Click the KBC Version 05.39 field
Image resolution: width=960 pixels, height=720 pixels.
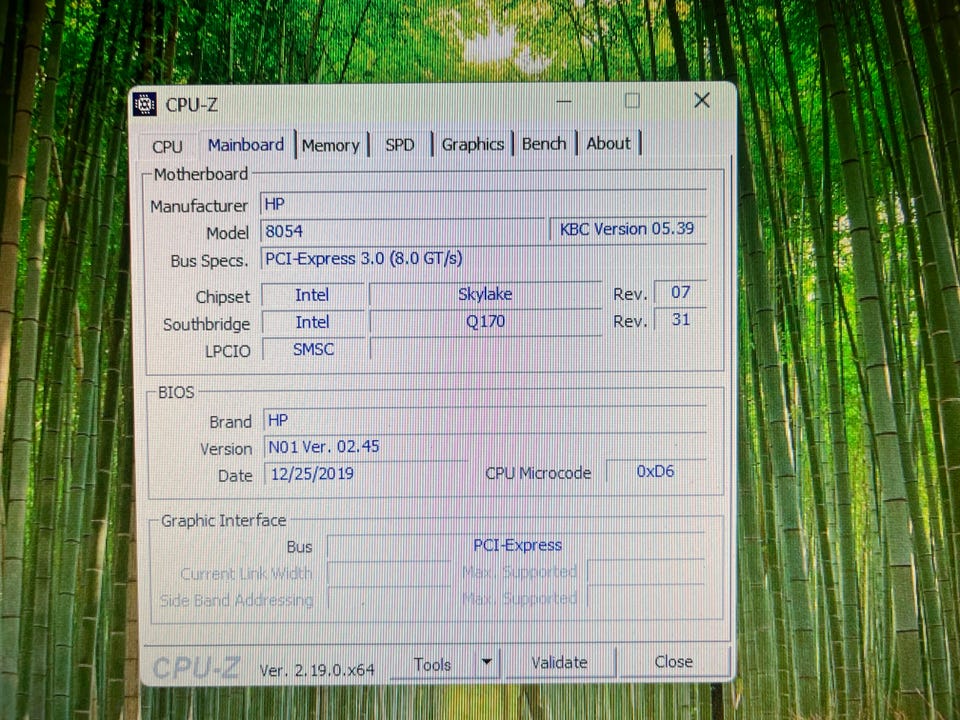click(628, 229)
